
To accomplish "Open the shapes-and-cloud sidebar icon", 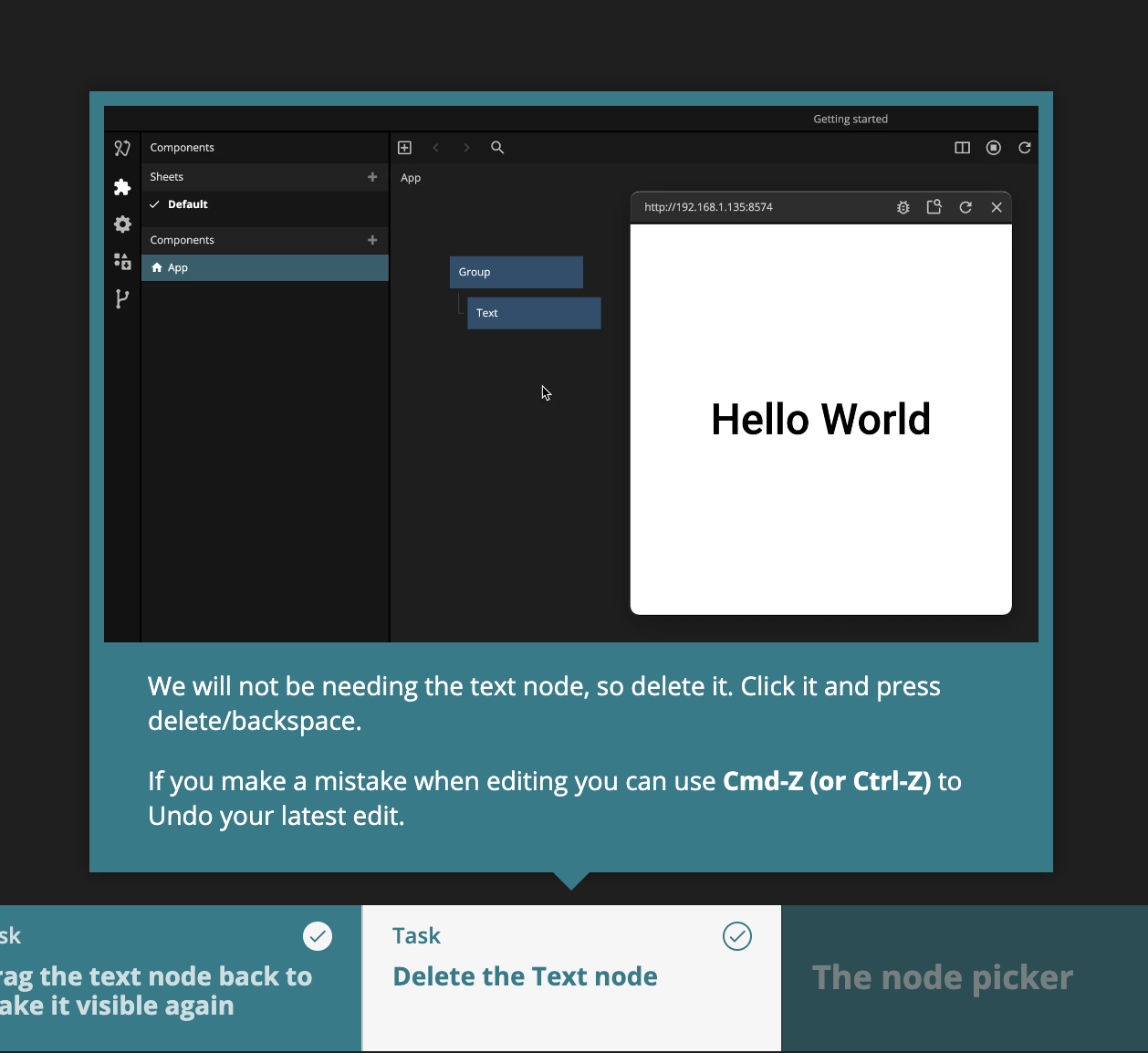I will [x=122, y=262].
